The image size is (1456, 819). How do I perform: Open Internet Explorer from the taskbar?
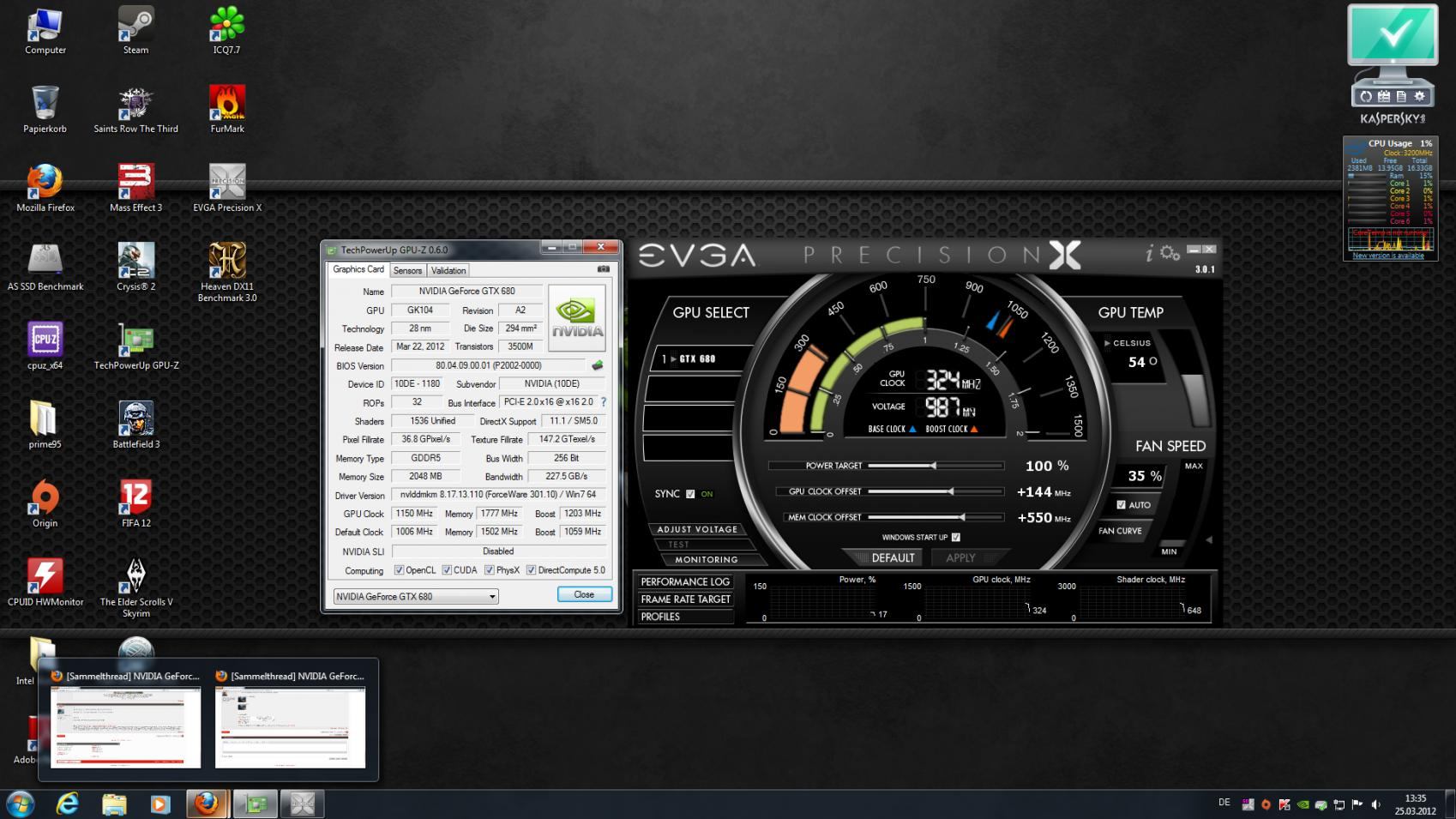(x=67, y=804)
